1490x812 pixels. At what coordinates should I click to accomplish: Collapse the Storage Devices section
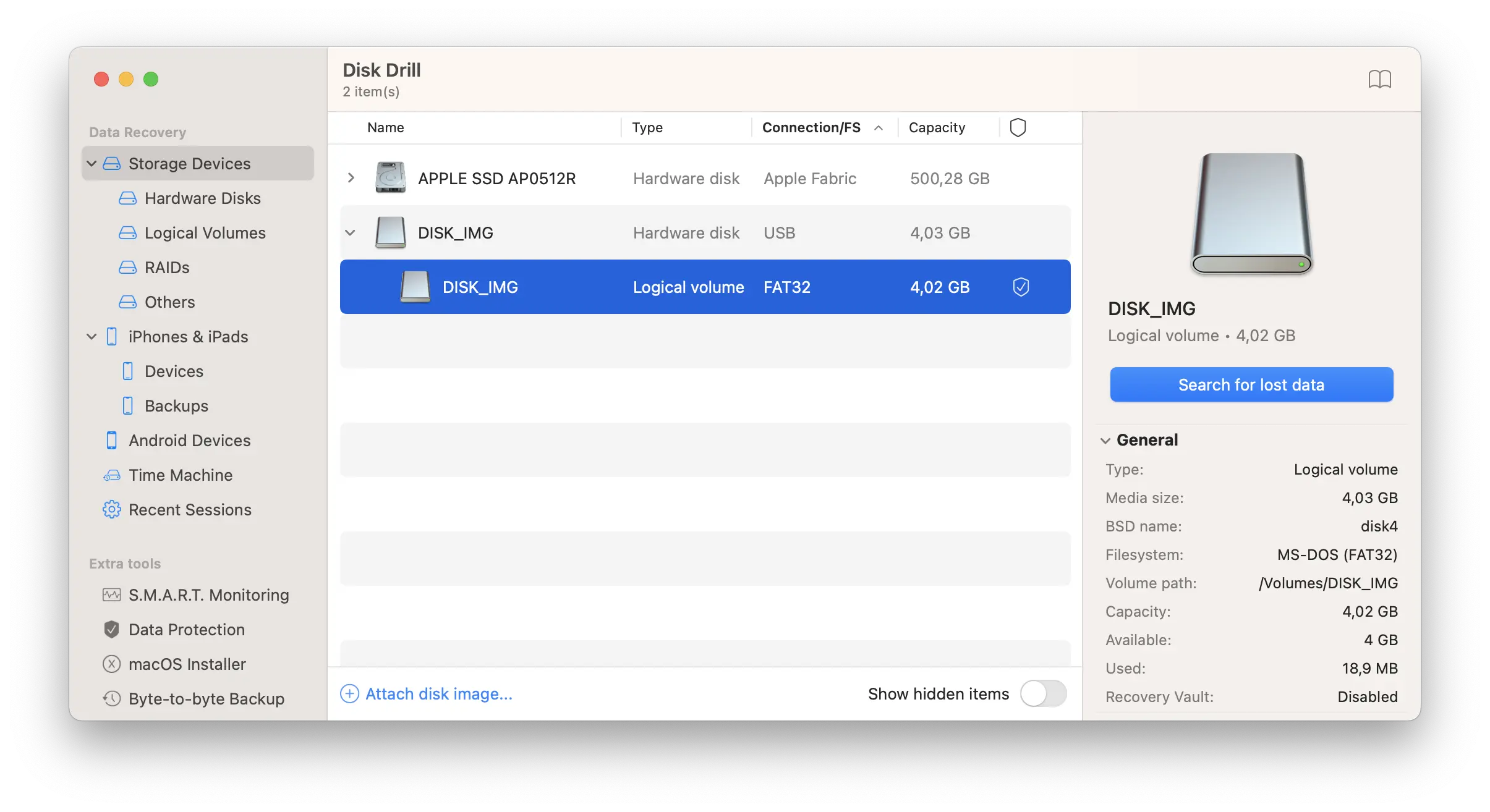coord(92,163)
